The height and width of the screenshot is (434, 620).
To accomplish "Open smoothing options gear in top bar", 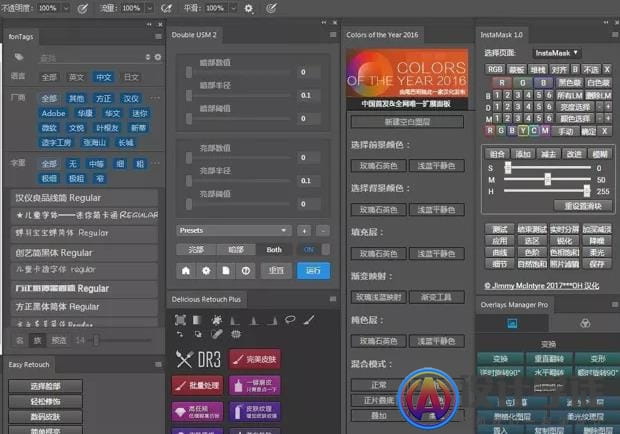I will tap(248, 8).
